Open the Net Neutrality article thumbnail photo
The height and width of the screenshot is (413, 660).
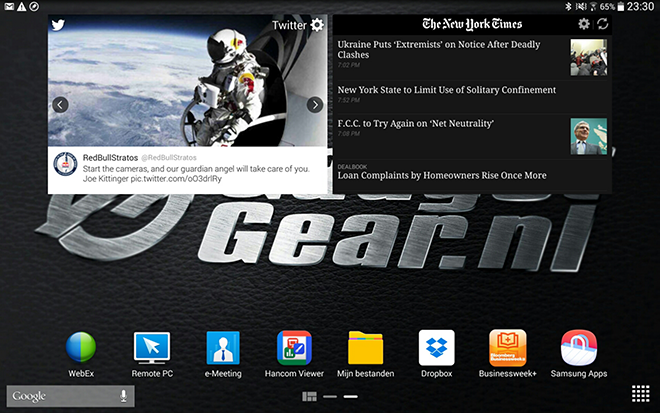click(588, 136)
